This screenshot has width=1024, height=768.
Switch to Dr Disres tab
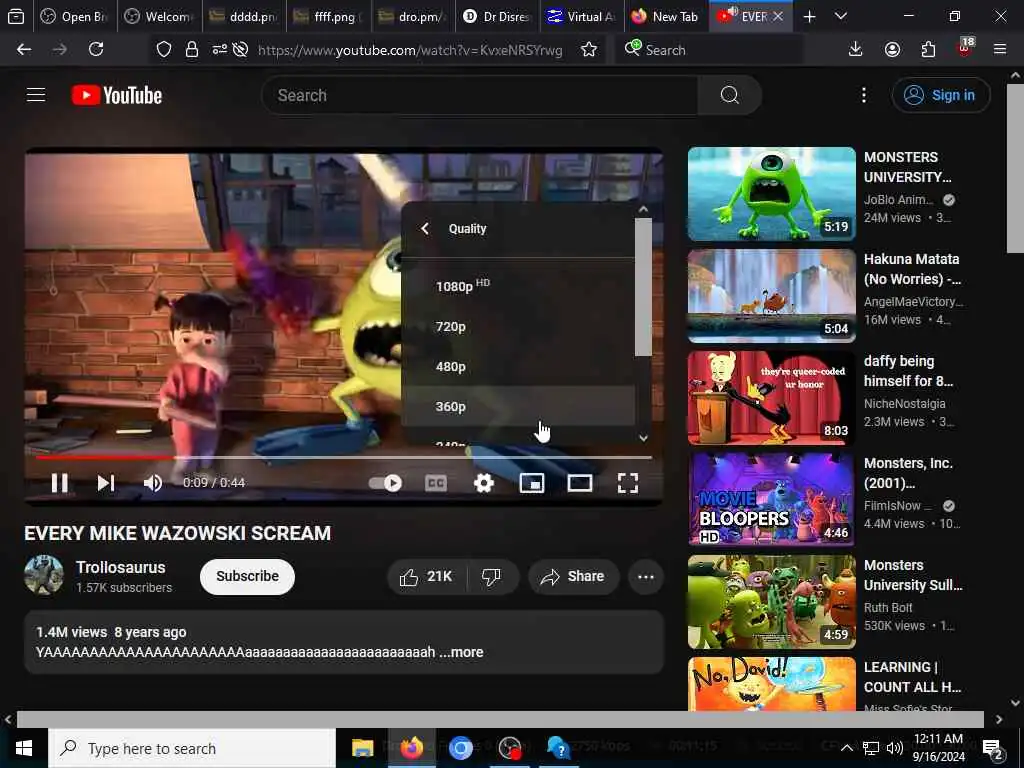tap(498, 17)
